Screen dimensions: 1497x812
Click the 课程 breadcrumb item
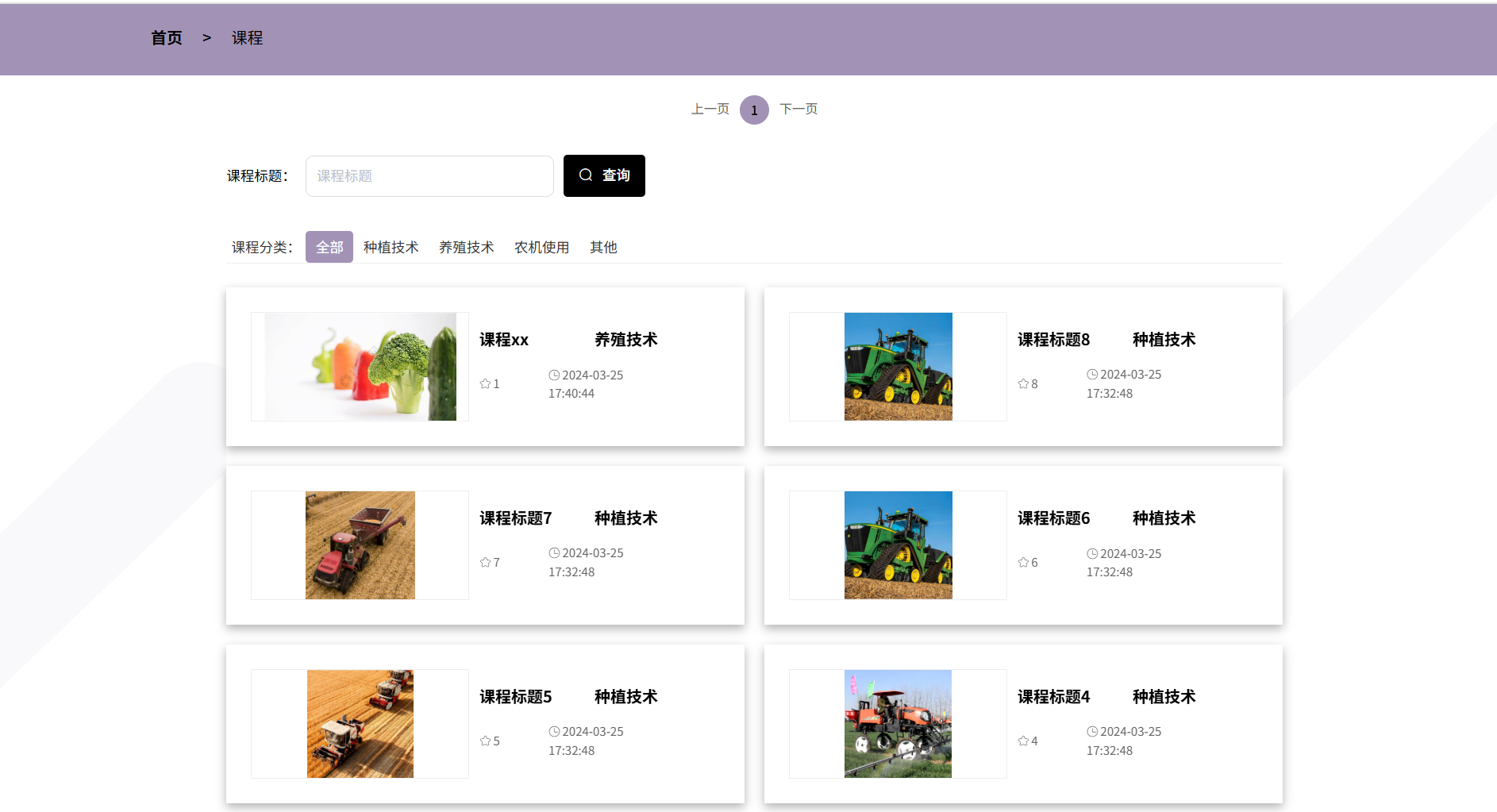(247, 37)
